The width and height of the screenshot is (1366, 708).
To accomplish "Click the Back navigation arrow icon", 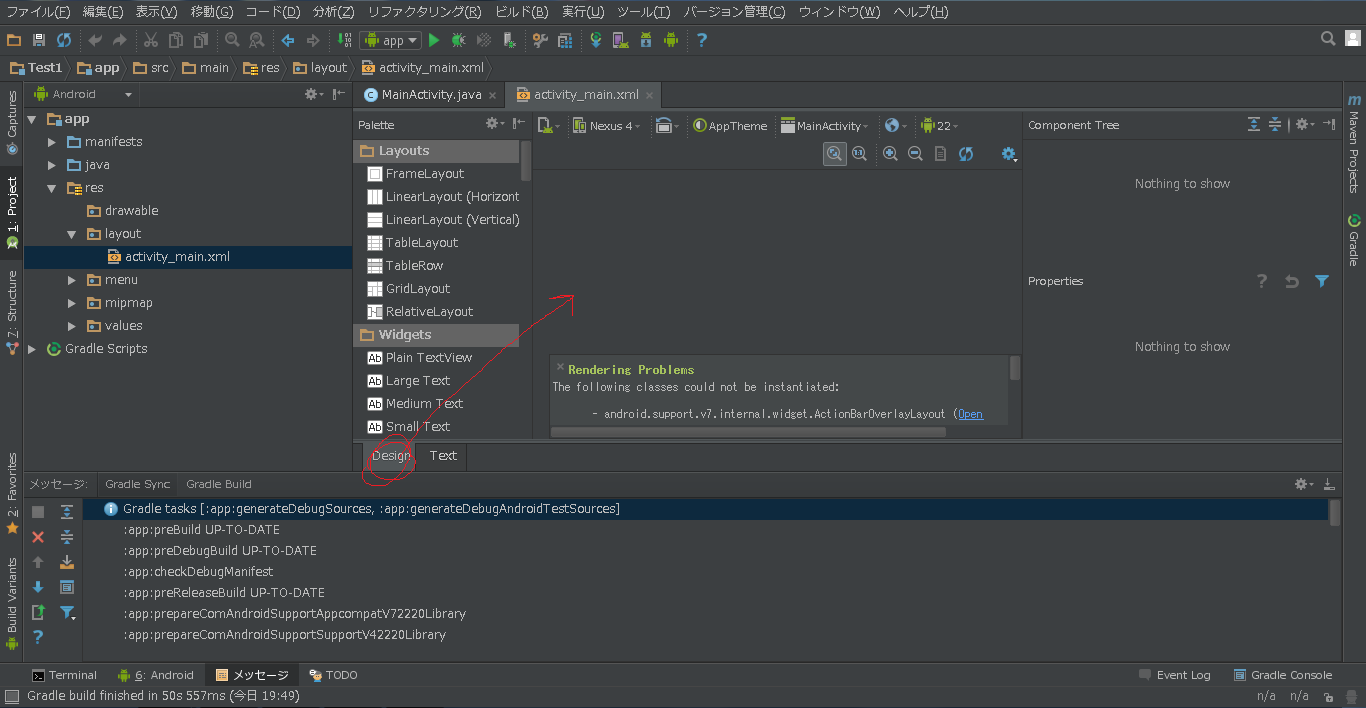I will click(288, 40).
